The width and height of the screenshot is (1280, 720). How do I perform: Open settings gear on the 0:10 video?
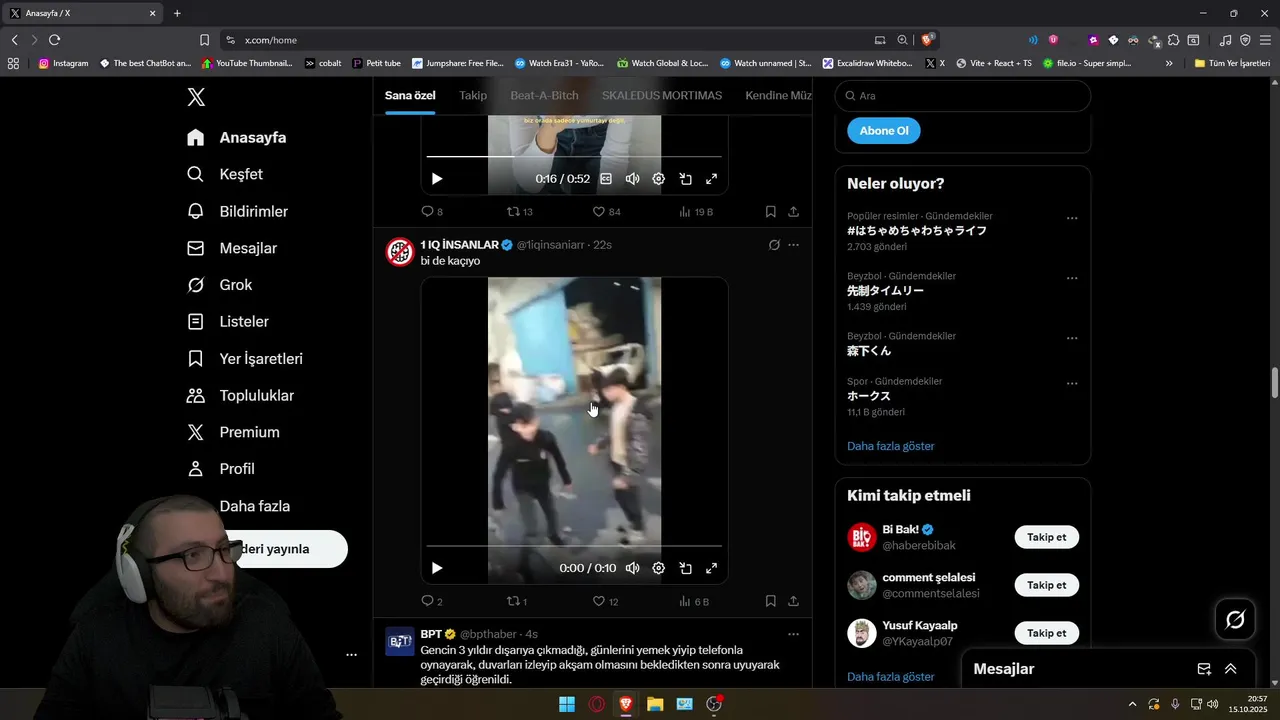pyautogui.click(x=659, y=568)
